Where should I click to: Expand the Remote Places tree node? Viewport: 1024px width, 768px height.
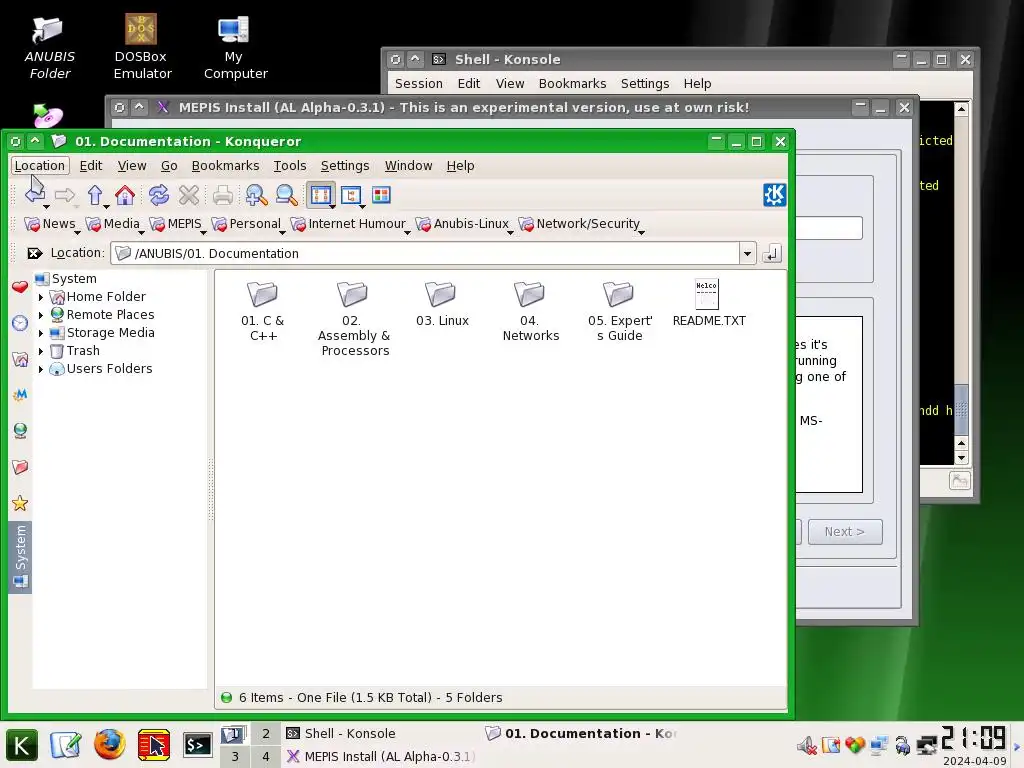click(x=40, y=315)
